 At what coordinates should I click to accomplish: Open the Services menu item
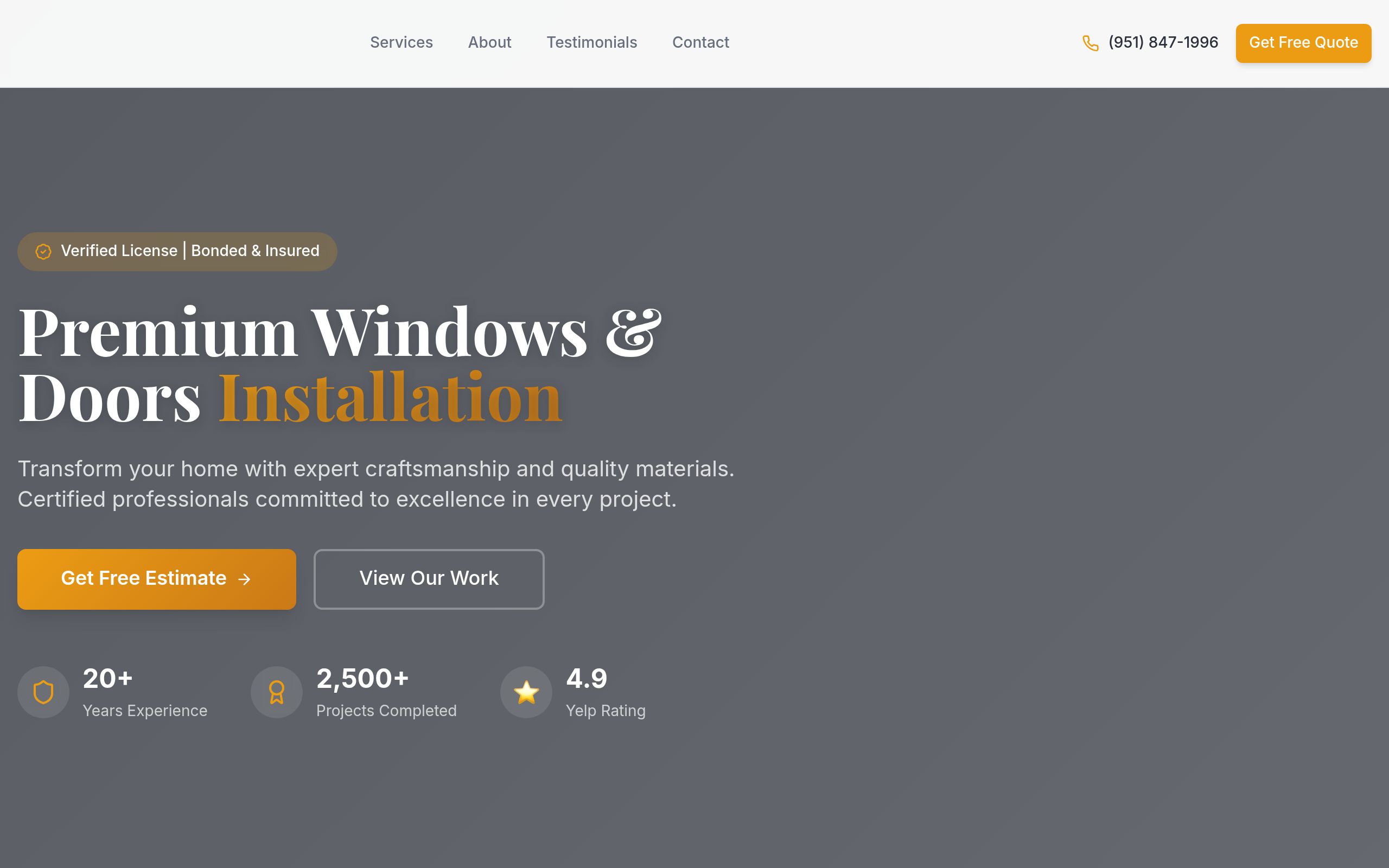401,42
